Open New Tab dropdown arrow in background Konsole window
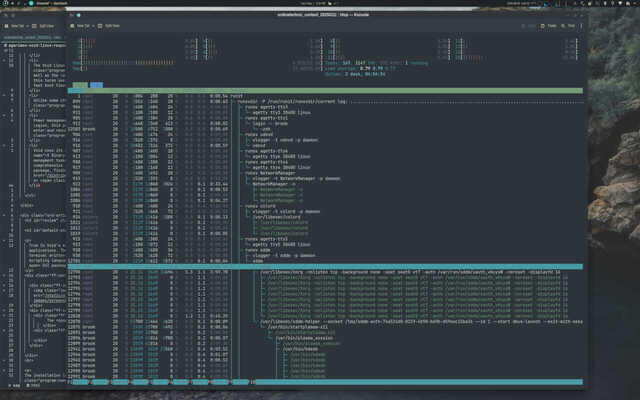 pos(27,26)
